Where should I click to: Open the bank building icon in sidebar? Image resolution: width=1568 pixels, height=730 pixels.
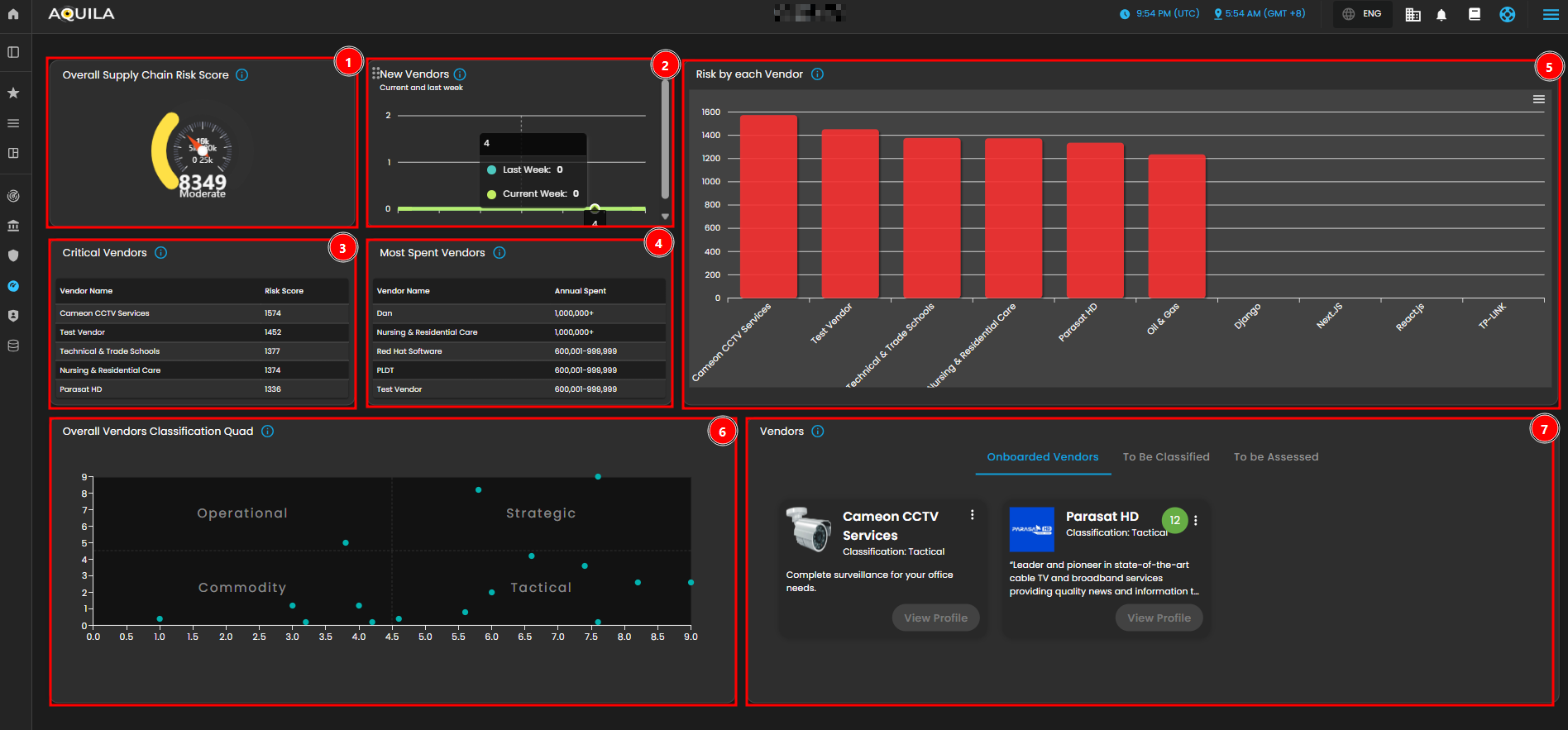click(13, 226)
